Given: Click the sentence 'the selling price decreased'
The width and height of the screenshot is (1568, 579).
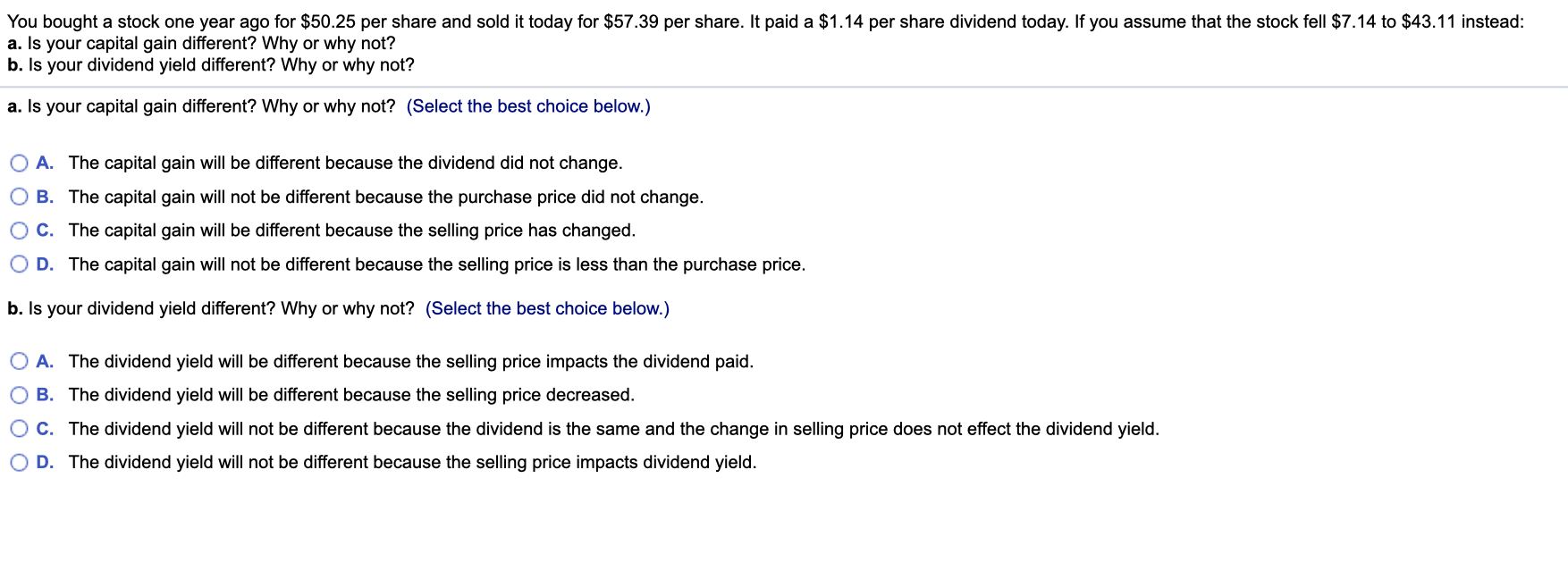Looking at the screenshot, I should point(351,395).
